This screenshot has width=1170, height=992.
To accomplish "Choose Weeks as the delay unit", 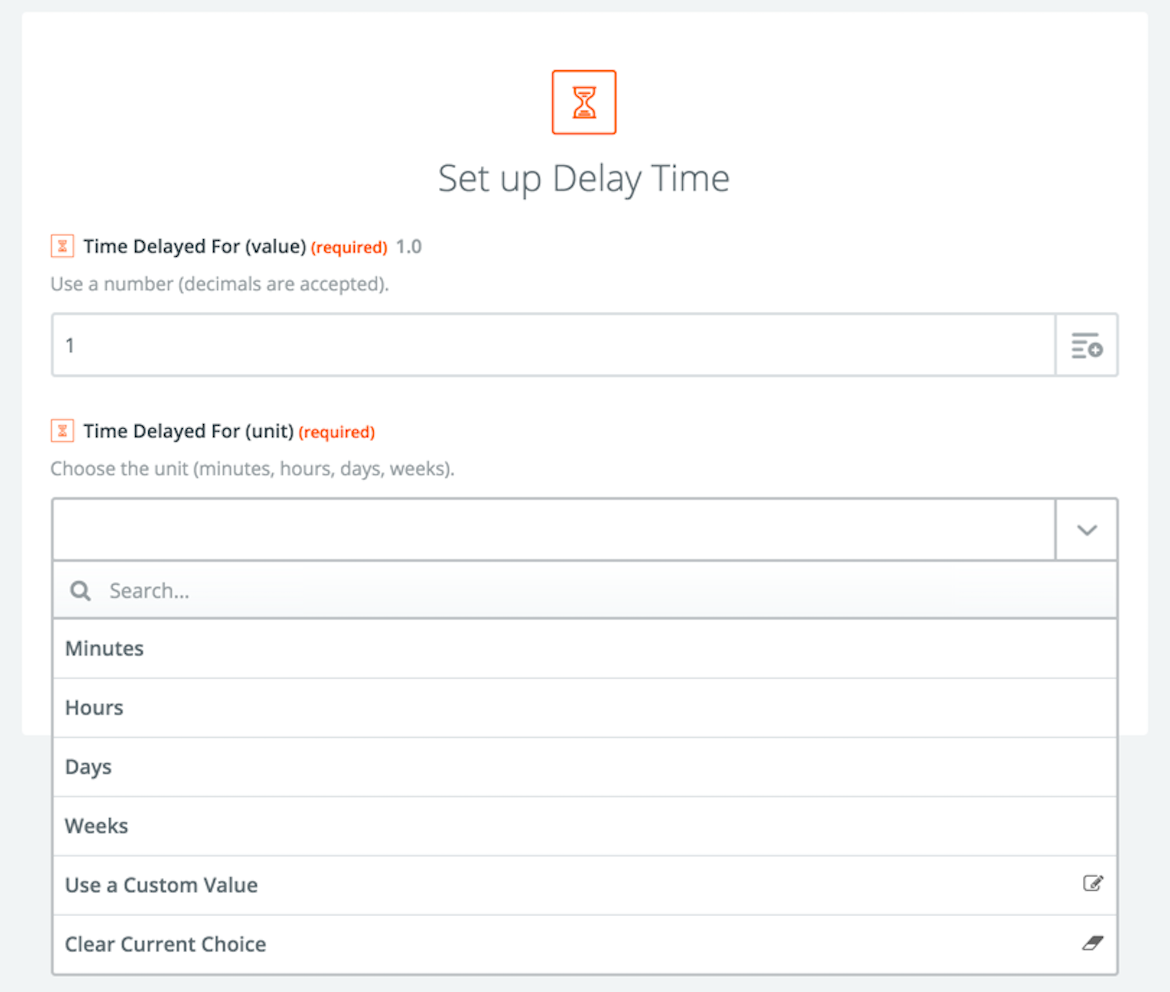I will [x=585, y=826].
